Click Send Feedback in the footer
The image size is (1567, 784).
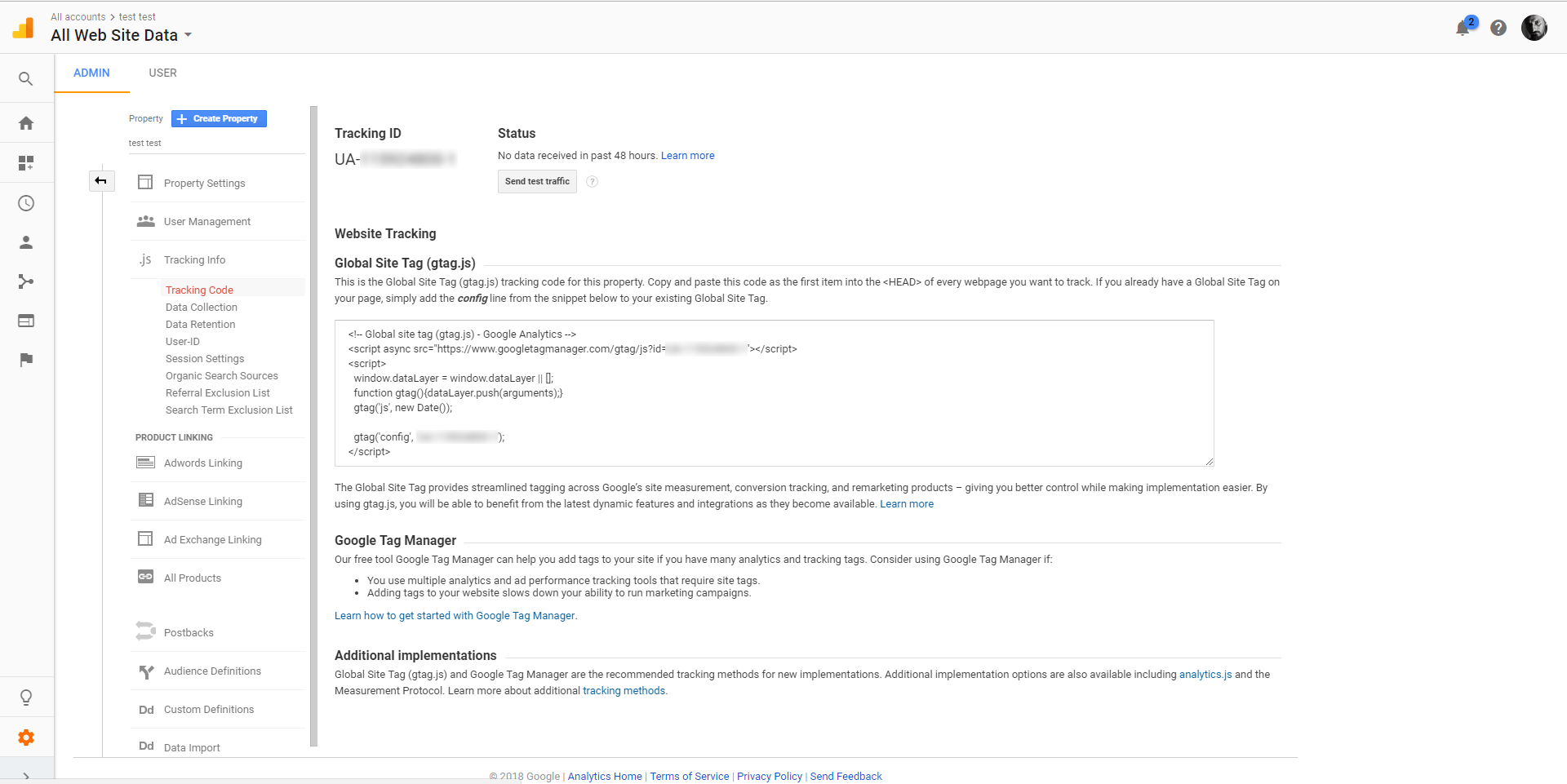coord(846,776)
